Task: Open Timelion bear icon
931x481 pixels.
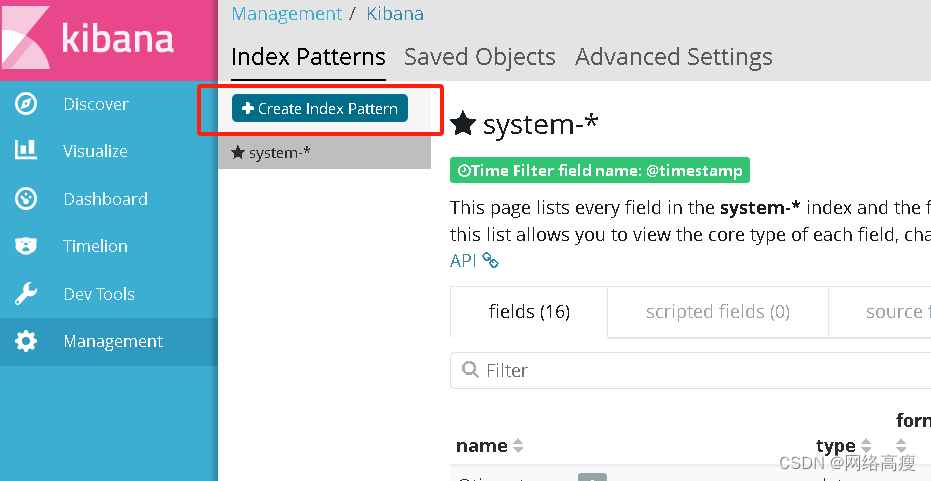Action: (26, 246)
